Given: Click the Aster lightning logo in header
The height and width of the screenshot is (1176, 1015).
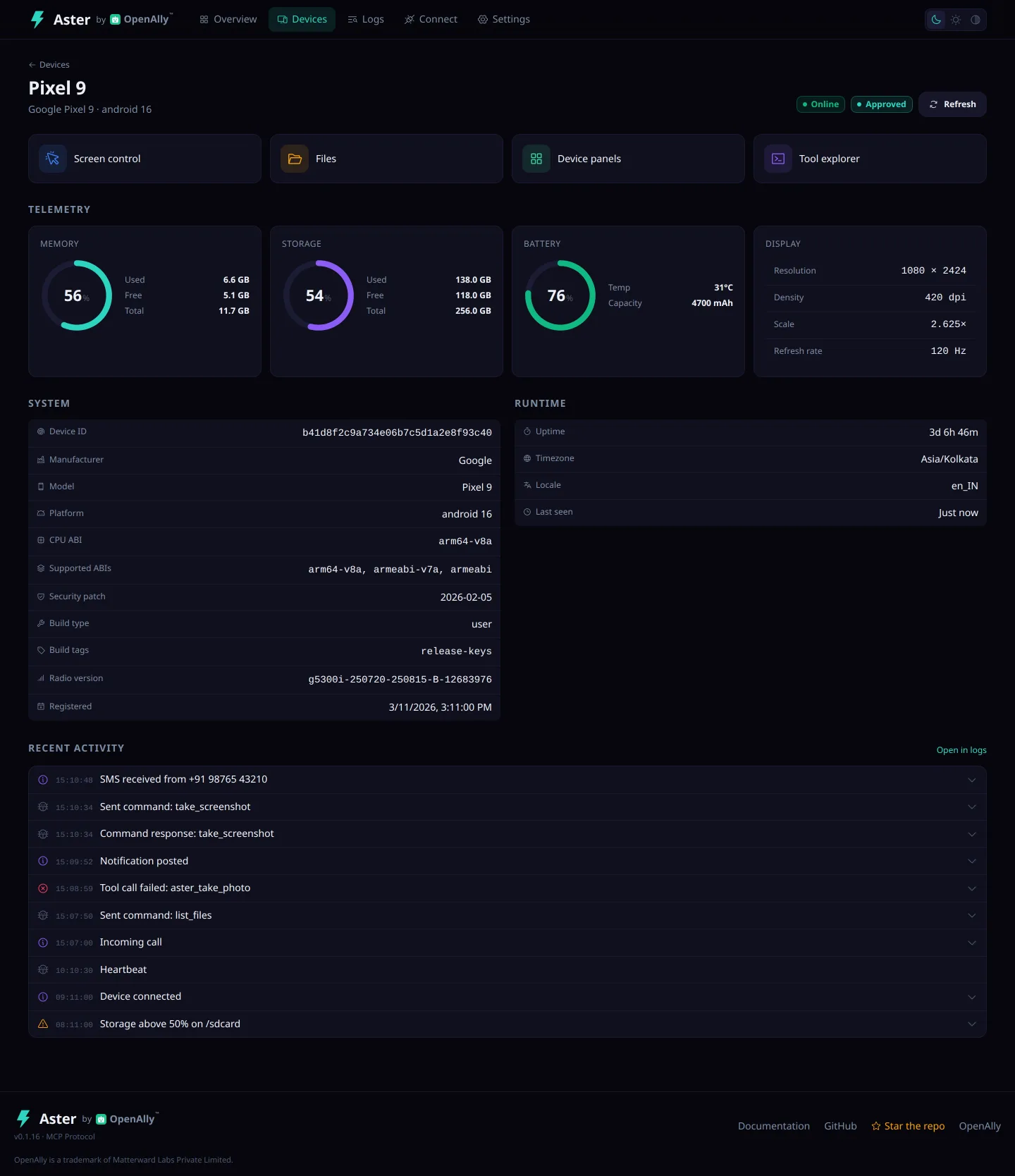Looking at the screenshot, I should pyautogui.click(x=37, y=19).
